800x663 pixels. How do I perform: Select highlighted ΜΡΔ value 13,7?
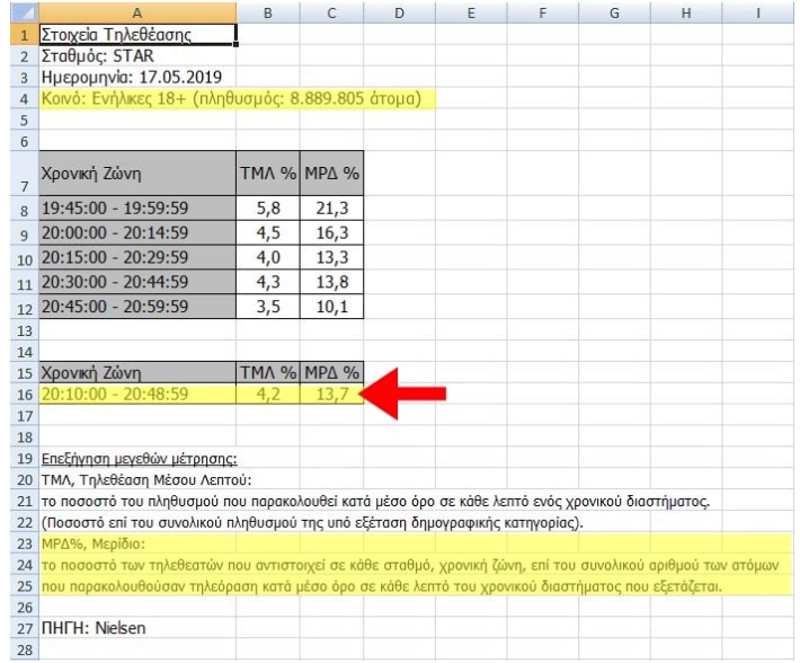332,394
